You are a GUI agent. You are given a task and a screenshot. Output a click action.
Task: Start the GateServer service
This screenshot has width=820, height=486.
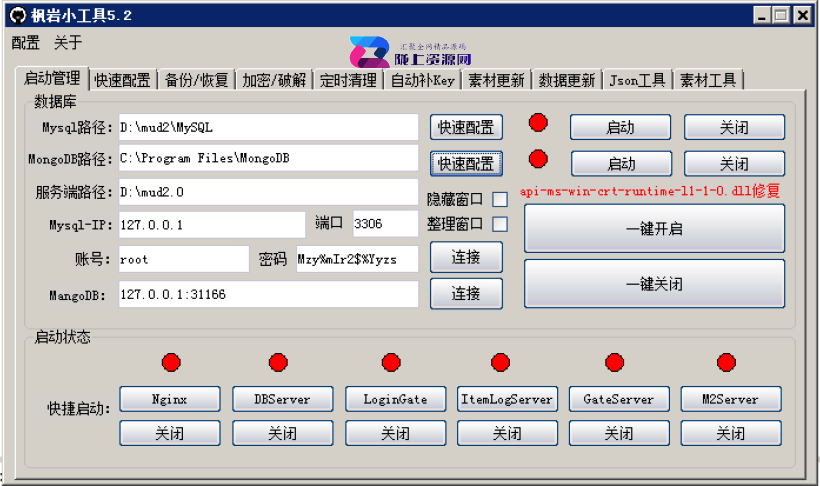click(x=619, y=399)
